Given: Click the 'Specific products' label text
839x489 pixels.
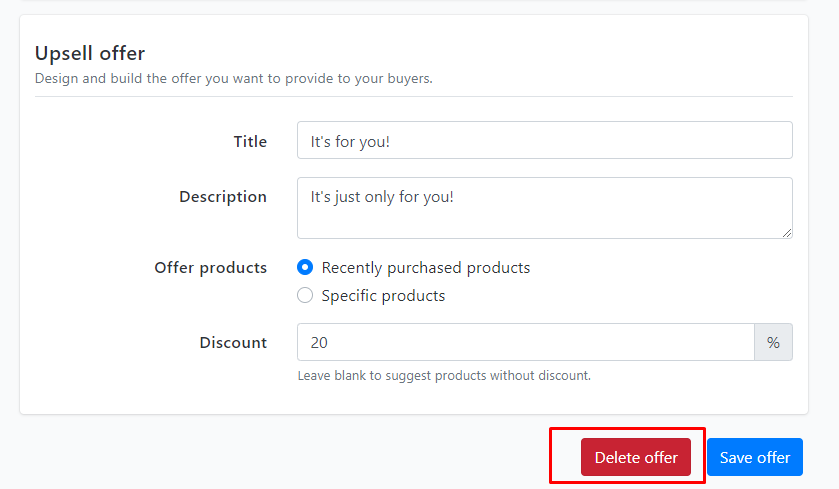Looking at the screenshot, I should [383, 295].
